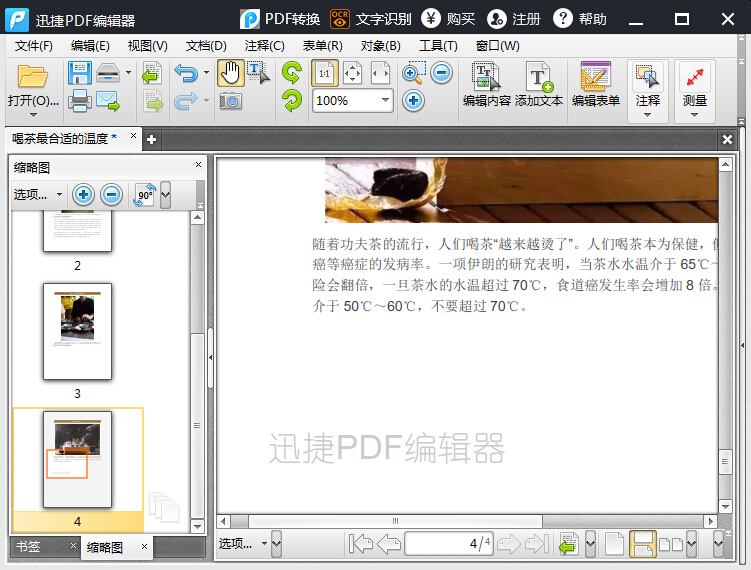Select the Hand tool in toolbar
Viewport: 751px width, 570px height.
[230, 72]
